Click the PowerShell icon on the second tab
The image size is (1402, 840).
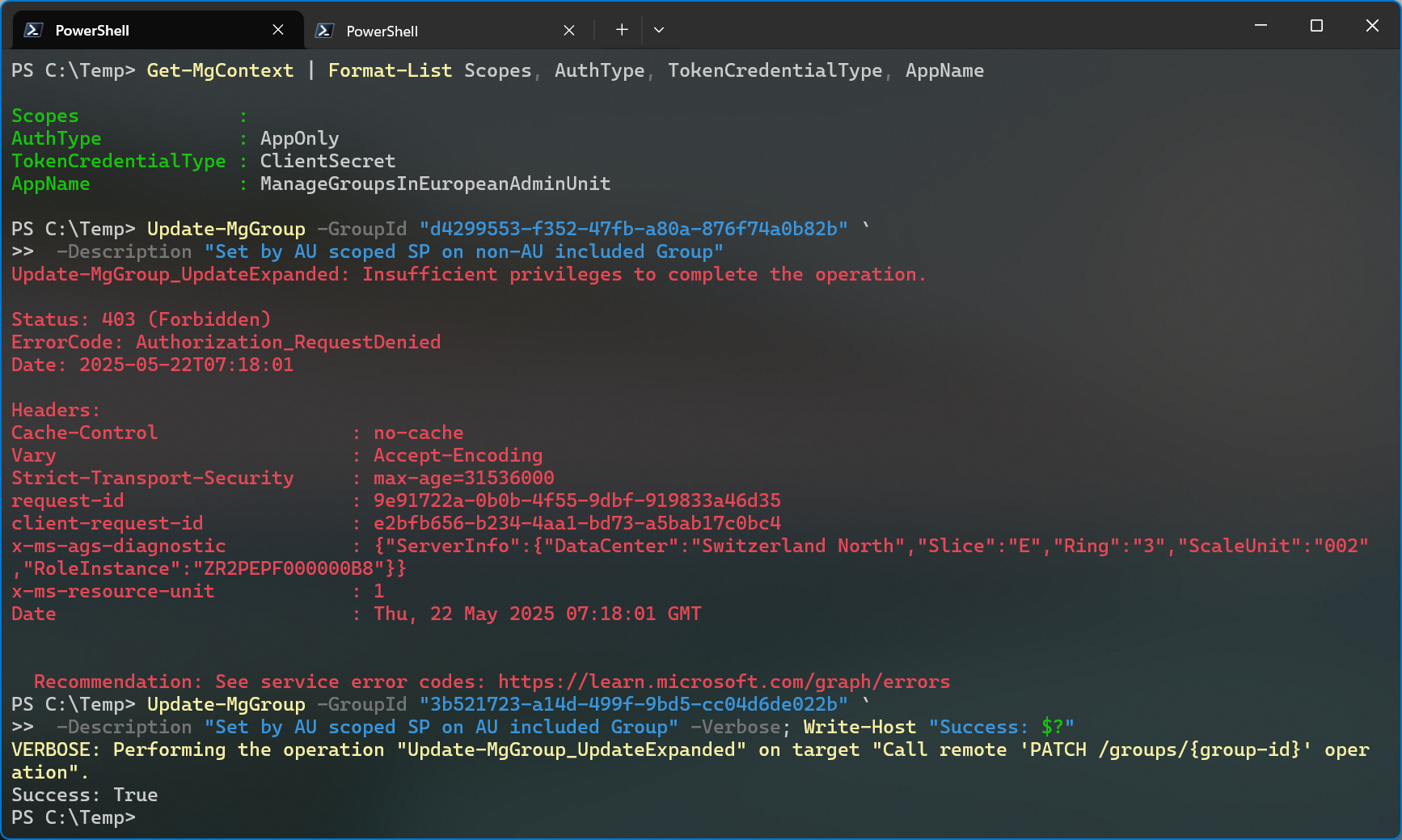click(323, 30)
